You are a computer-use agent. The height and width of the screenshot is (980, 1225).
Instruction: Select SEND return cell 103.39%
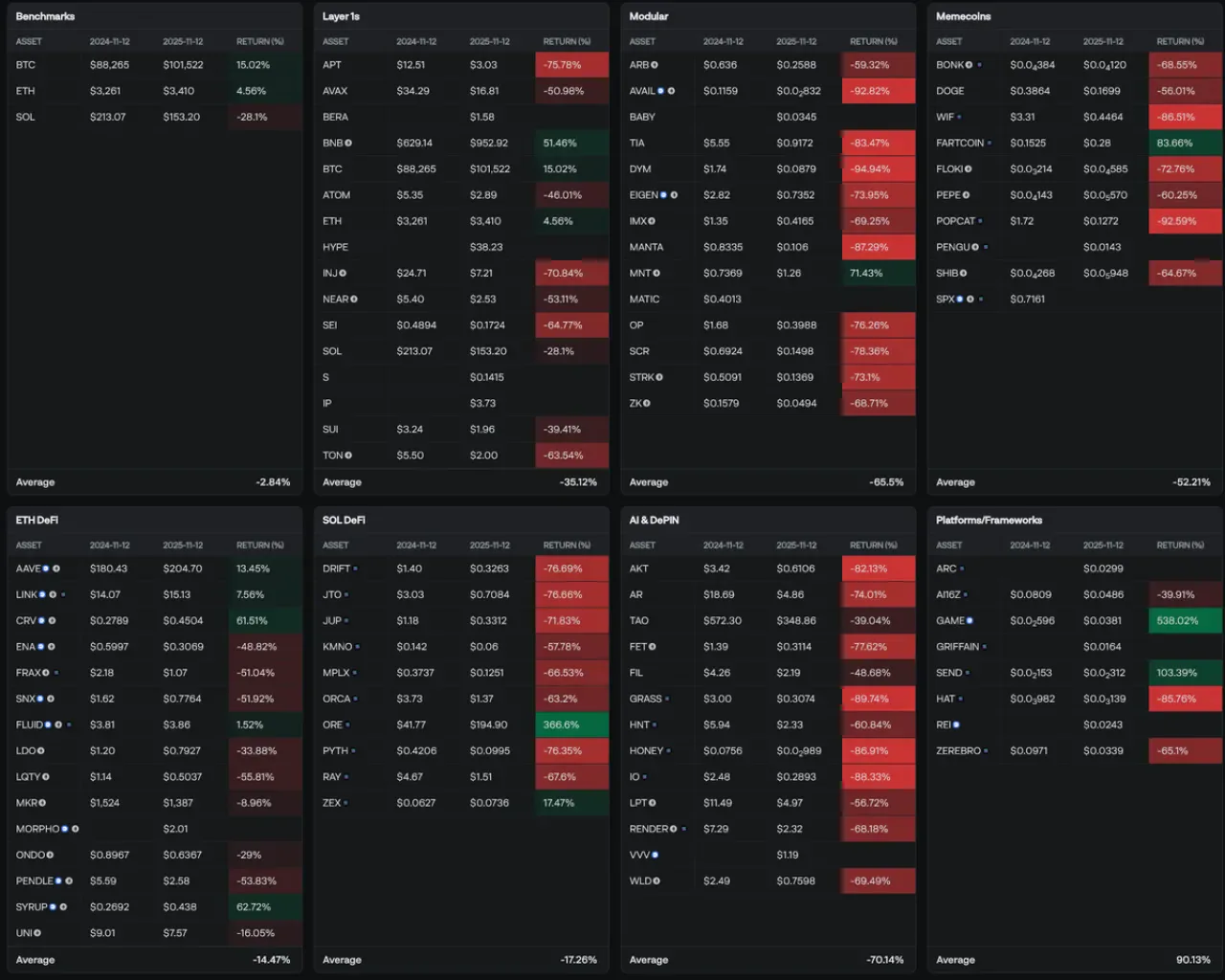tap(1185, 673)
